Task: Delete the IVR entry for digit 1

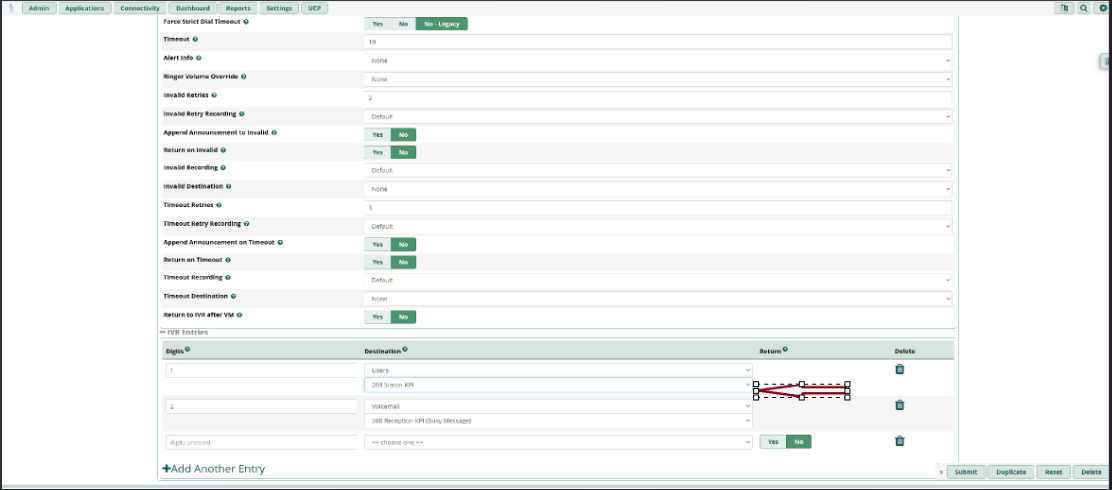Action: coord(899,369)
